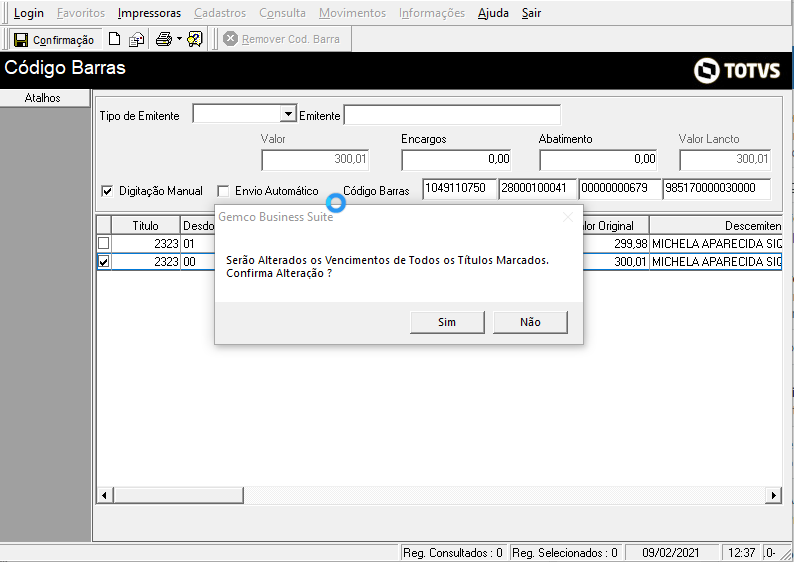
Task: Click the Encargos value field
Action: click(456, 159)
